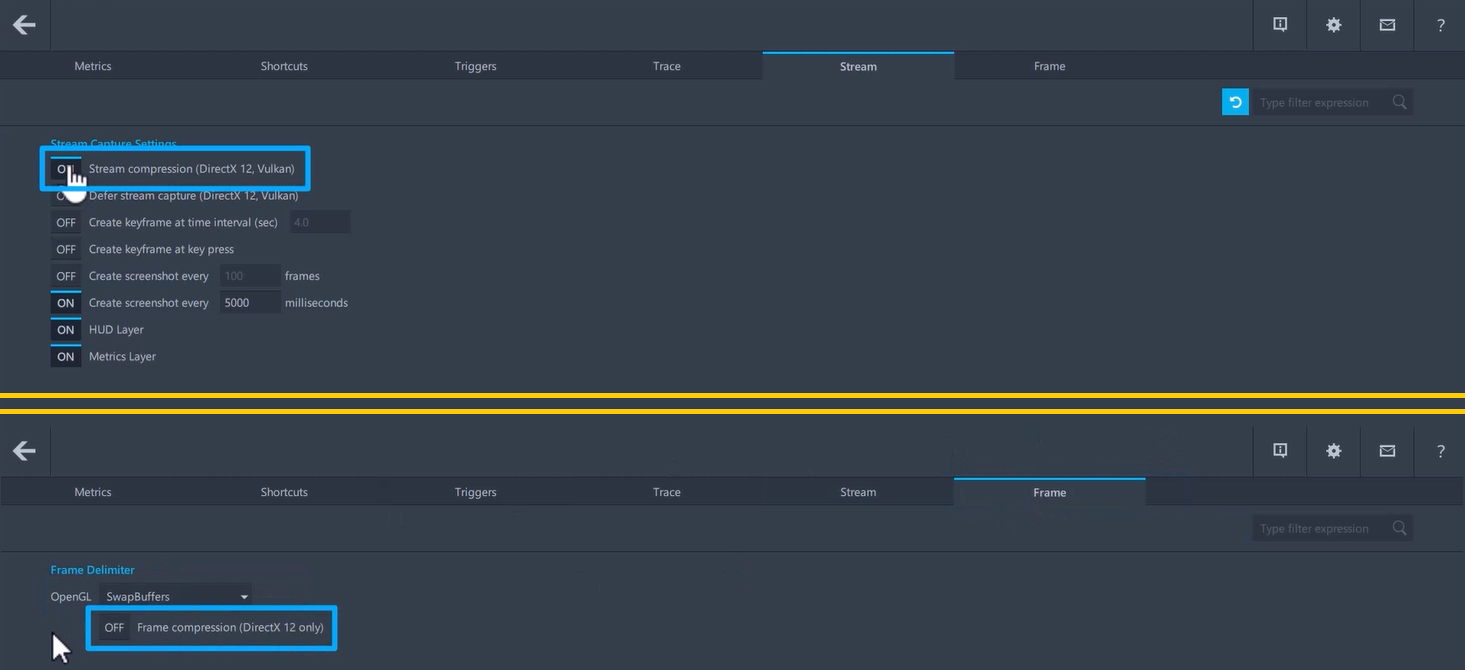This screenshot has height=670, width=1465.
Task: Click the back arrow at top left
Action: coord(24,24)
